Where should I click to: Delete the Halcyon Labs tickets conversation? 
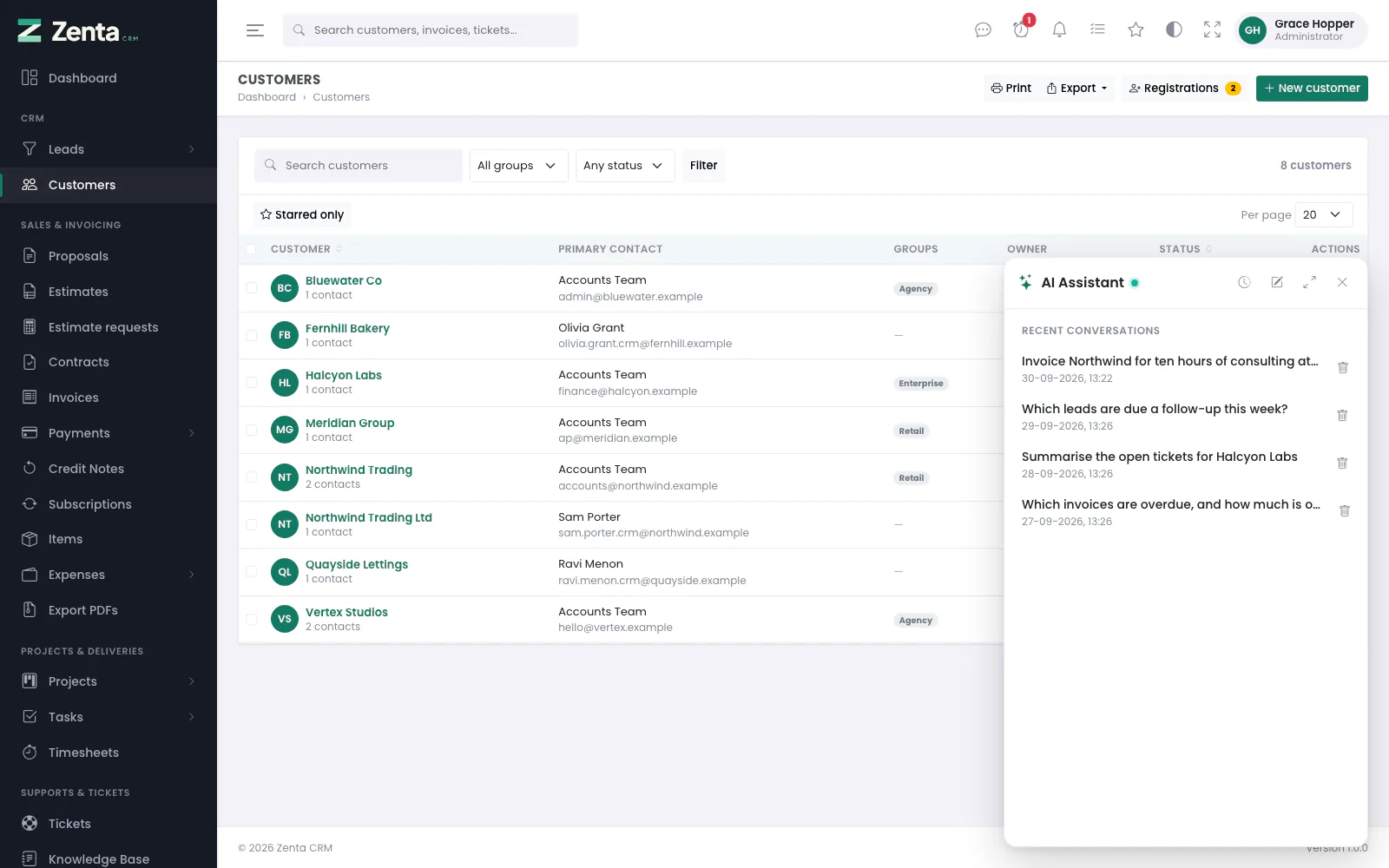[1342, 464]
